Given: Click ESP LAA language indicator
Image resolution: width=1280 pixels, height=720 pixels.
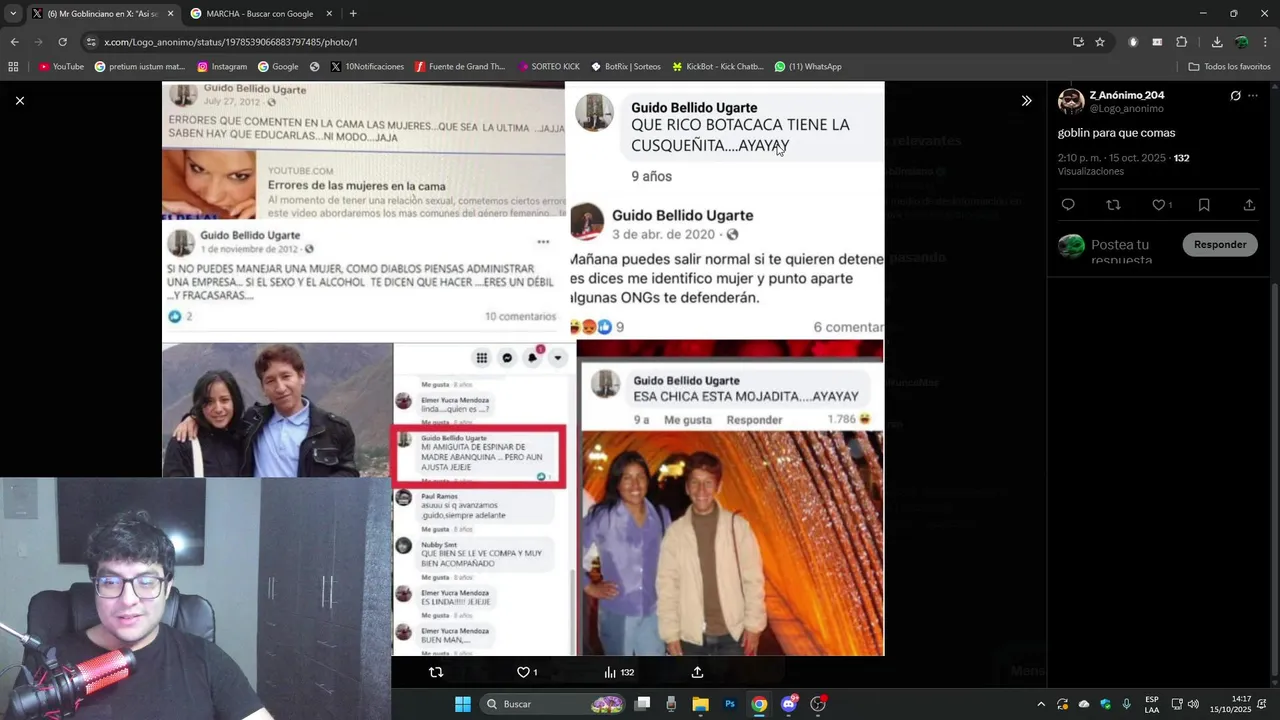Looking at the screenshot, I should coord(1152,704).
